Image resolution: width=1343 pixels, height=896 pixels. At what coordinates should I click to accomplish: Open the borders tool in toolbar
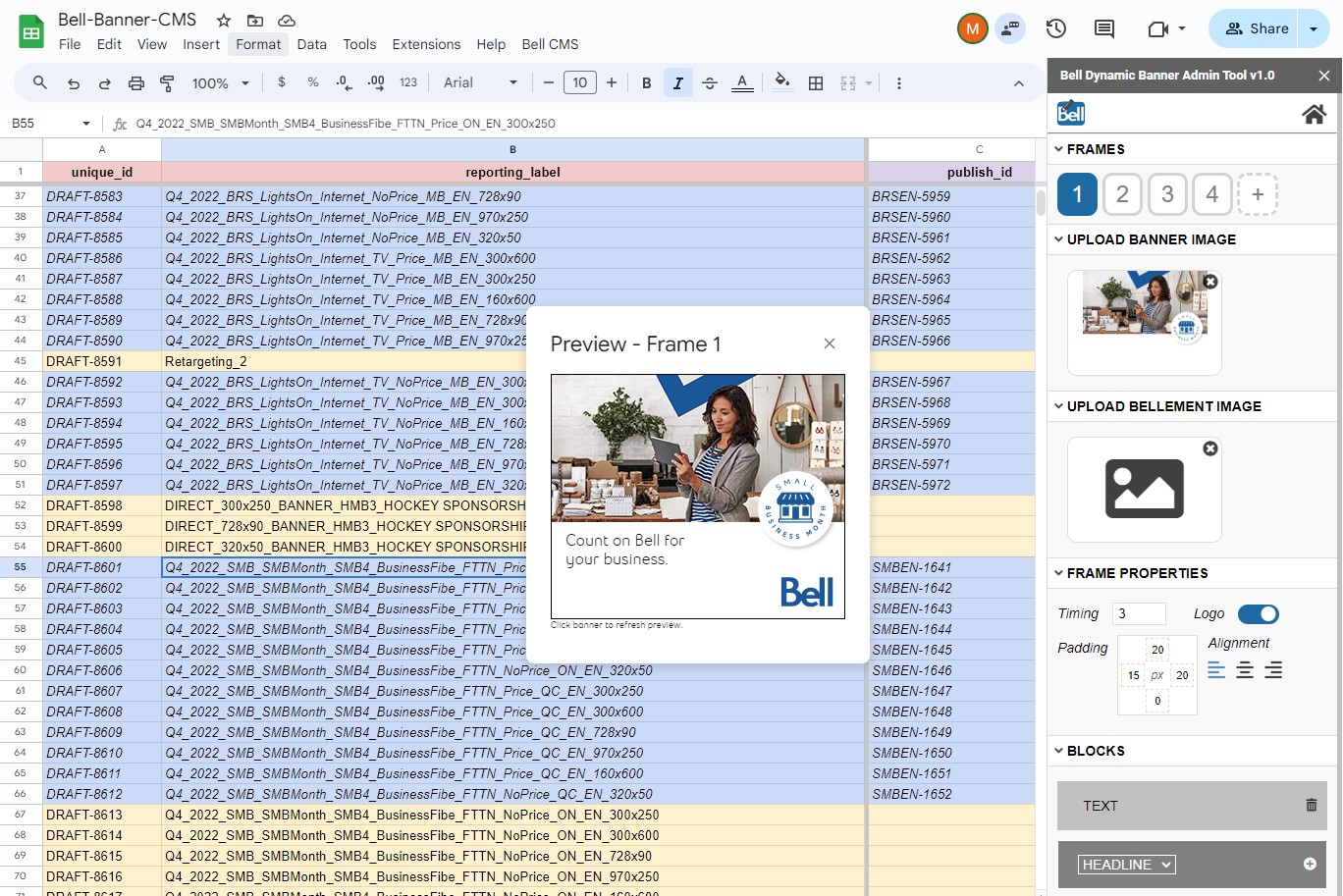pos(815,83)
